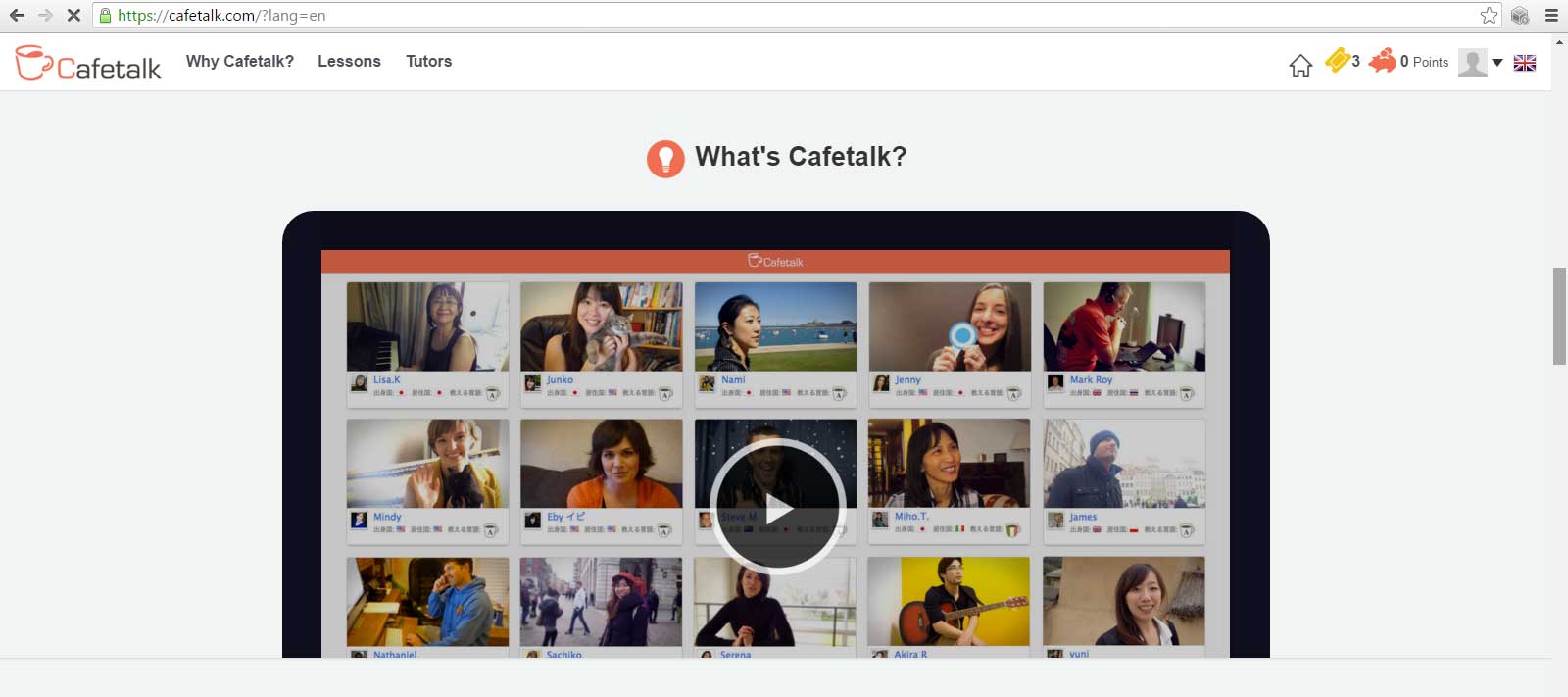Click Junko tutor thumbnail with cat
This screenshot has height=697, width=1568.
point(602,326)
